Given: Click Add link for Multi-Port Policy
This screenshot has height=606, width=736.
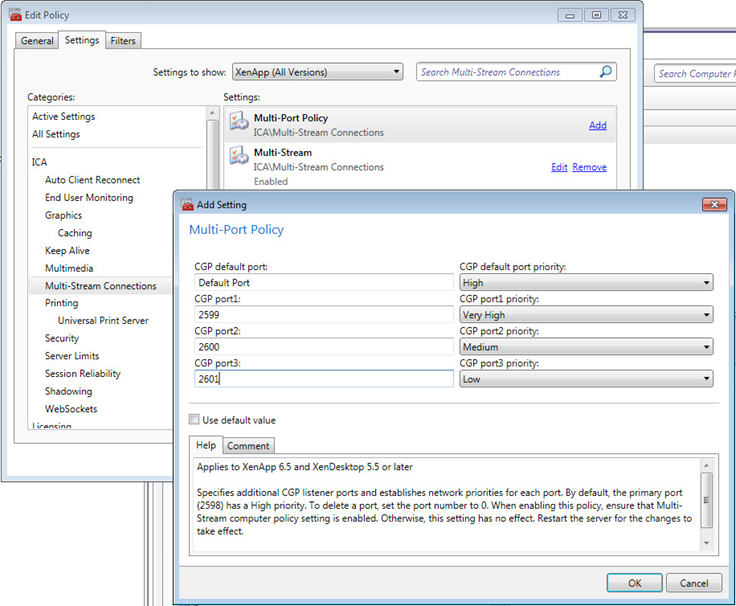Looking at the screenshot, I should tap(598, 125).
